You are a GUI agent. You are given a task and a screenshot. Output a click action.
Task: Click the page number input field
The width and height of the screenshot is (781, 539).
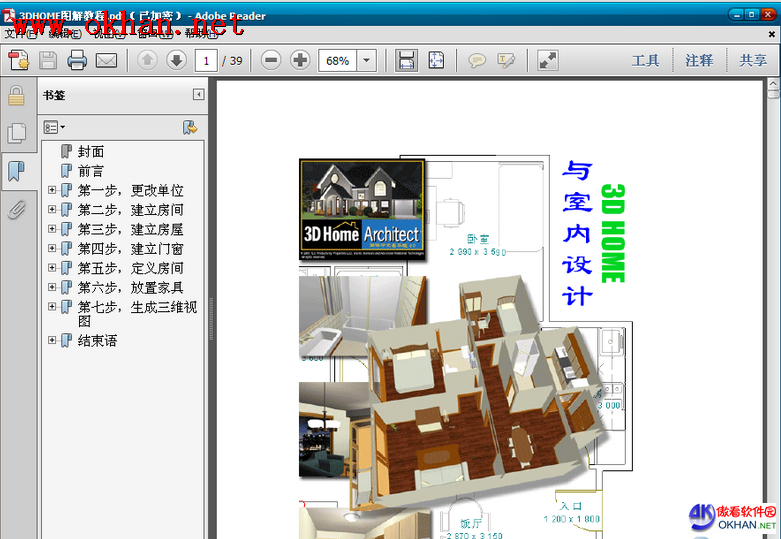(206, 61)
